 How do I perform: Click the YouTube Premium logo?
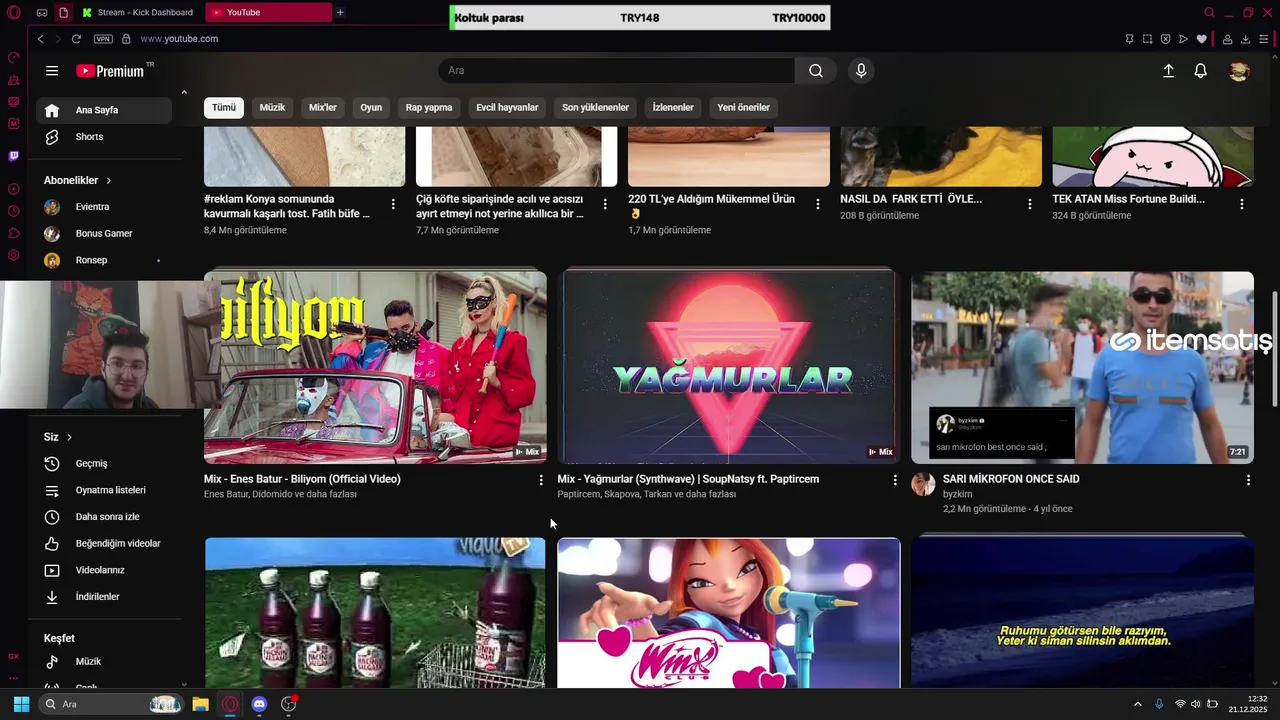(x=110, y=71)
